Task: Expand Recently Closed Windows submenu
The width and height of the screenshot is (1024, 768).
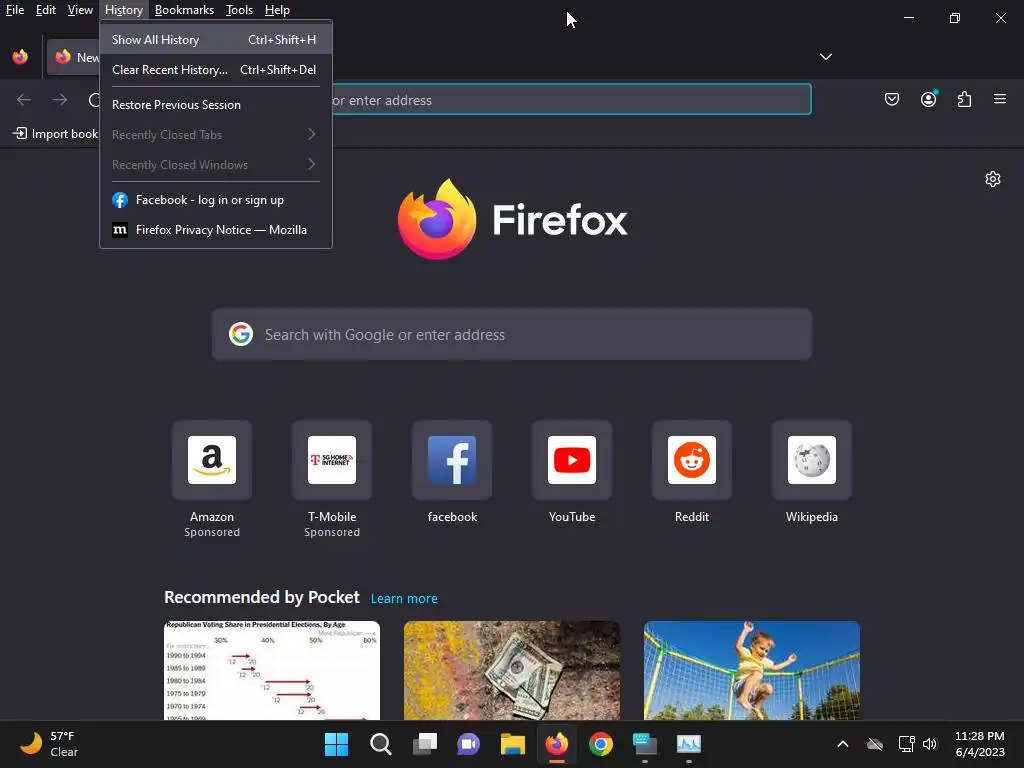Action: (216, 165)
